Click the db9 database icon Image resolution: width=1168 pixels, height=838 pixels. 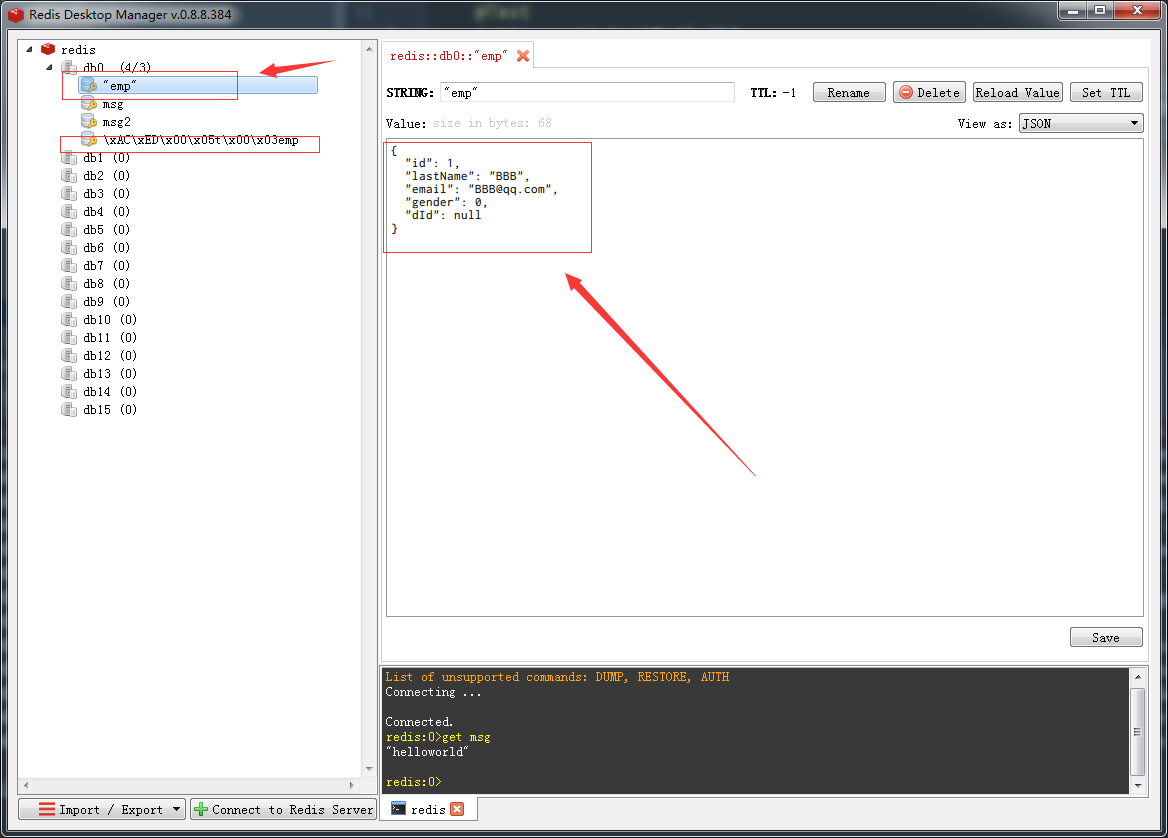[x=69, y=302]
